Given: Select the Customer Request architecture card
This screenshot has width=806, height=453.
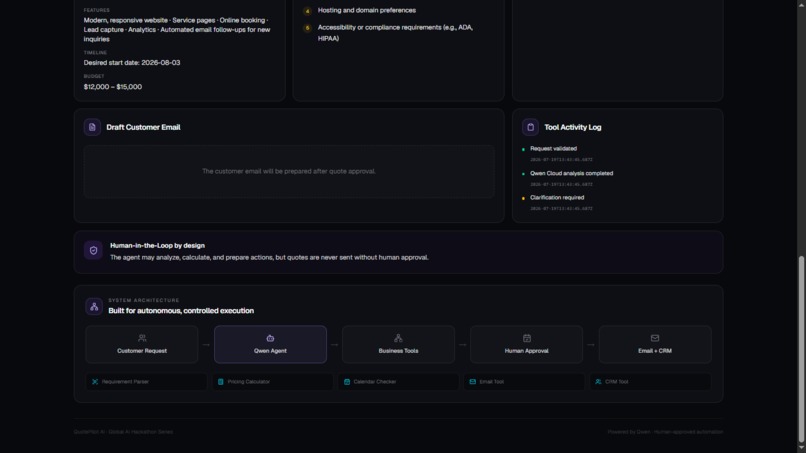Looking at the screenshot, I should click(x=142, y=344).
